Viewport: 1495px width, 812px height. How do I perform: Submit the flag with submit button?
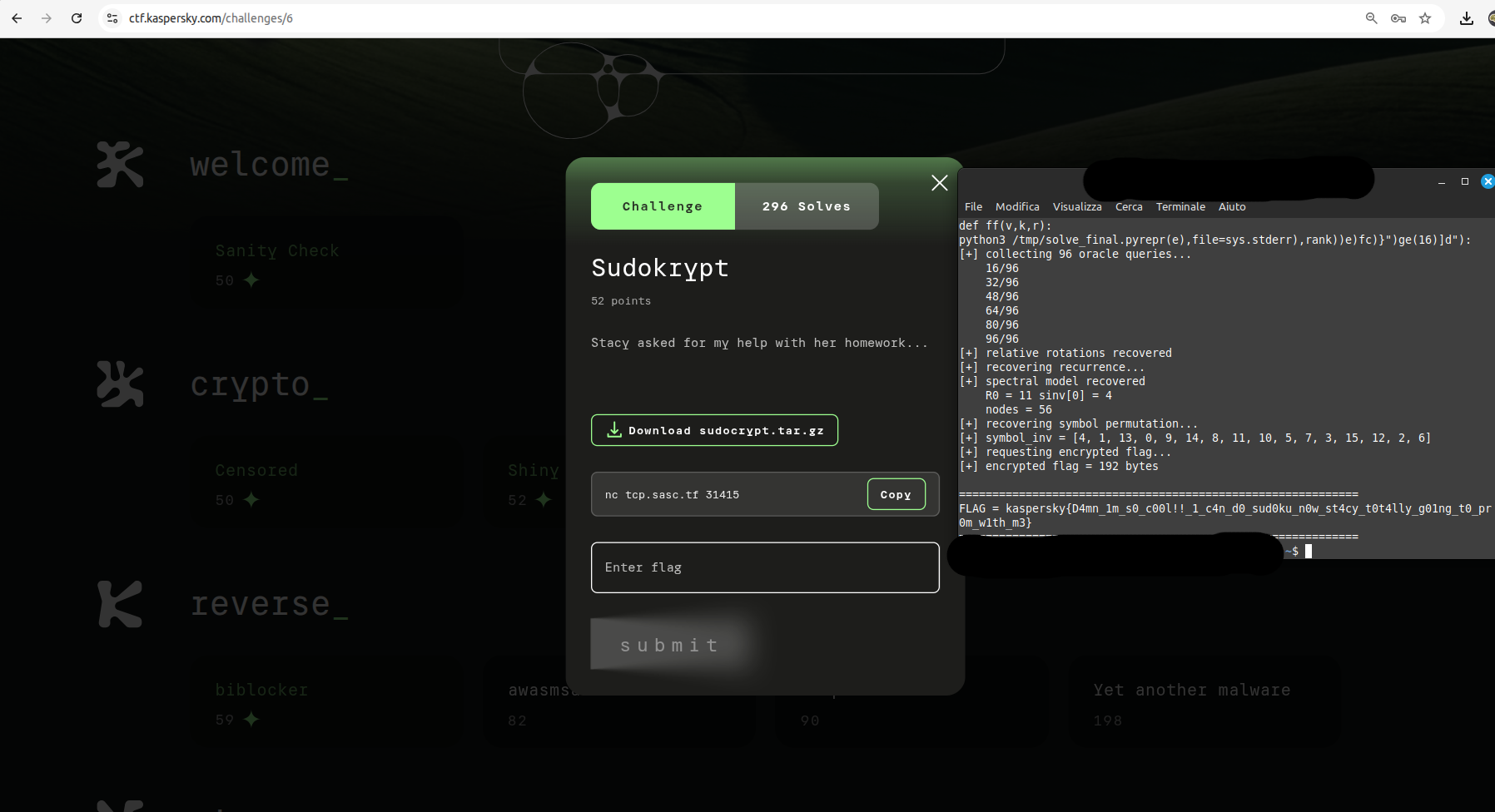(x=669, y=645)
